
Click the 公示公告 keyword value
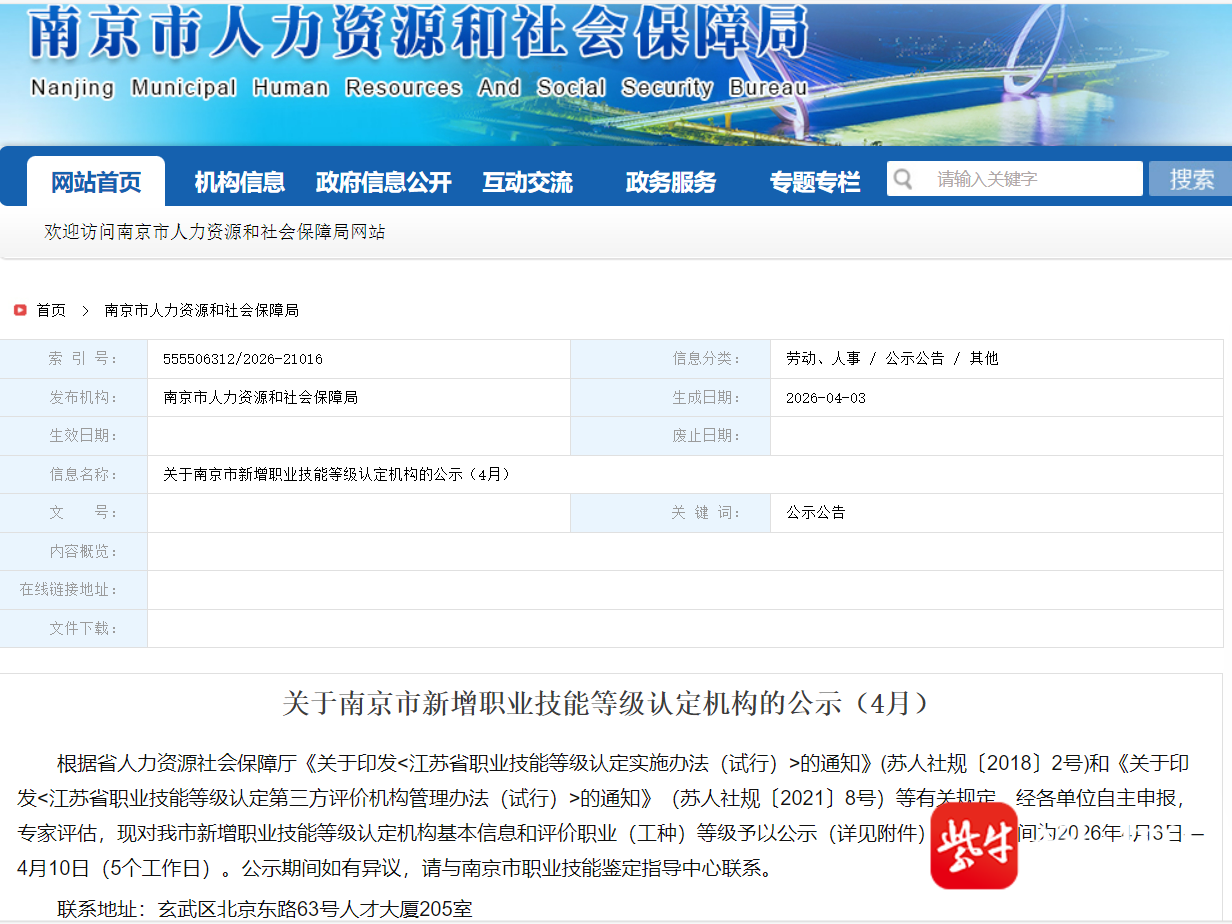point(815,513)
